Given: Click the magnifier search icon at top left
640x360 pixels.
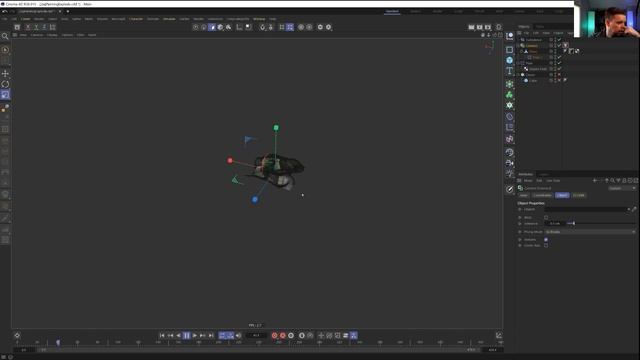Looking at the screenshot, I should [5, 36].
